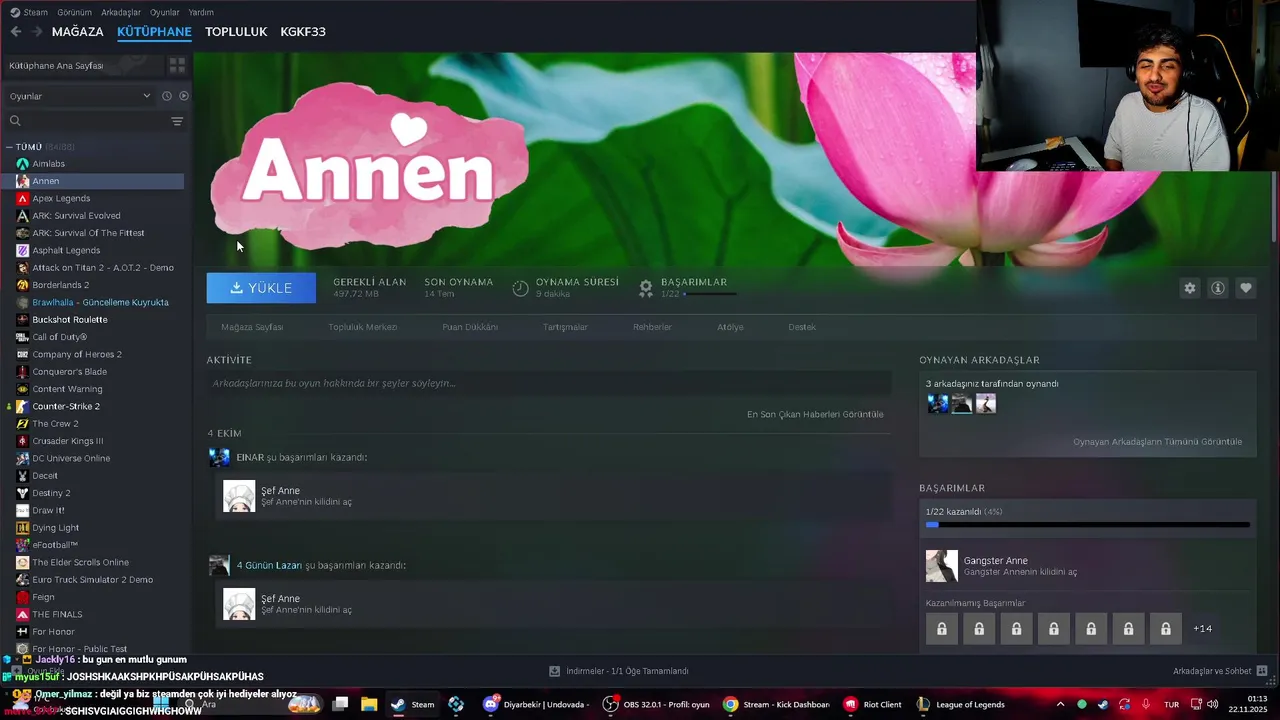Click the Call of Duty game icon
Viewport: 1280px width, 720px height.
[23, 337]
